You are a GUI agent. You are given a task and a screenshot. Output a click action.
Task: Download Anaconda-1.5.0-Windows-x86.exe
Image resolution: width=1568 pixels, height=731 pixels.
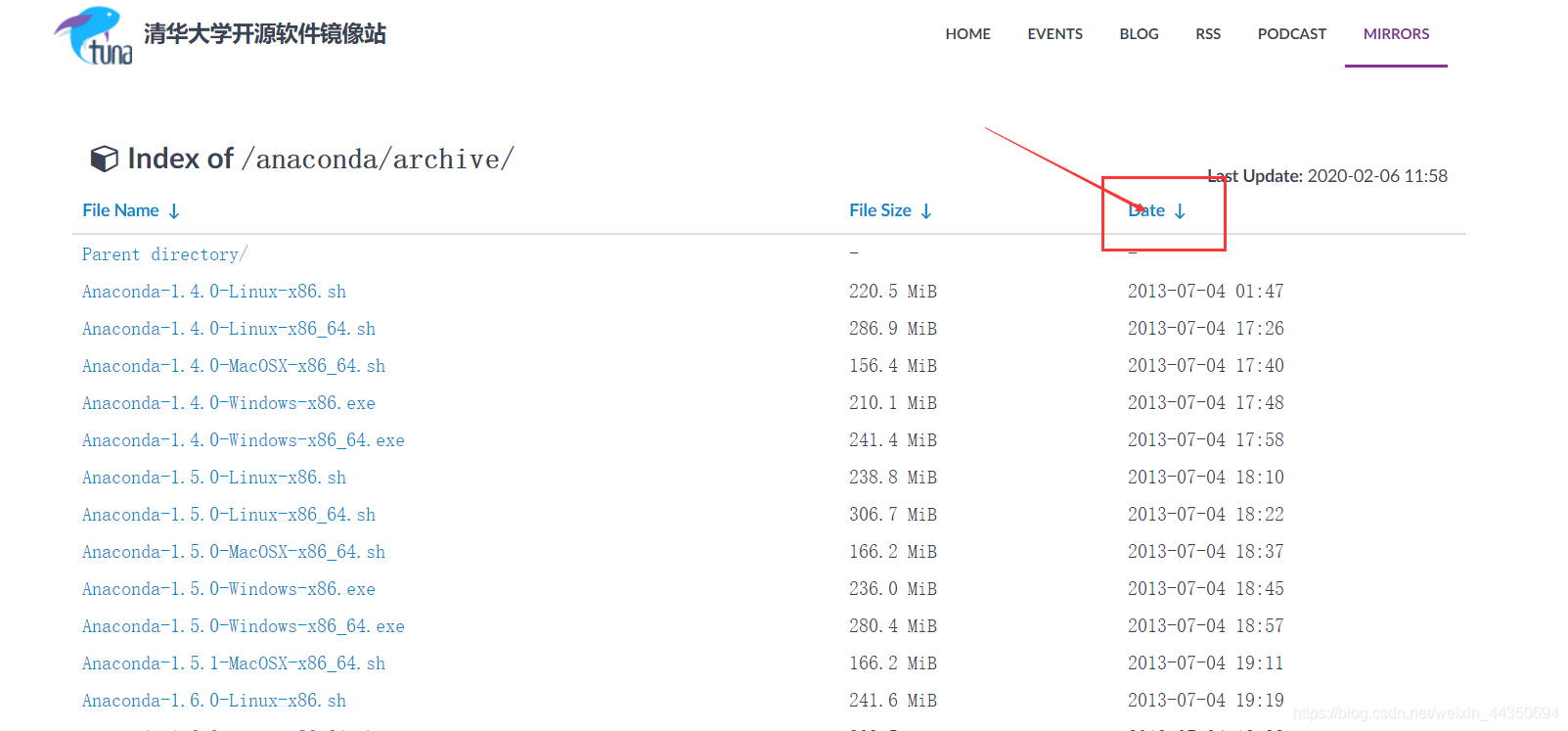coord(229,589)
